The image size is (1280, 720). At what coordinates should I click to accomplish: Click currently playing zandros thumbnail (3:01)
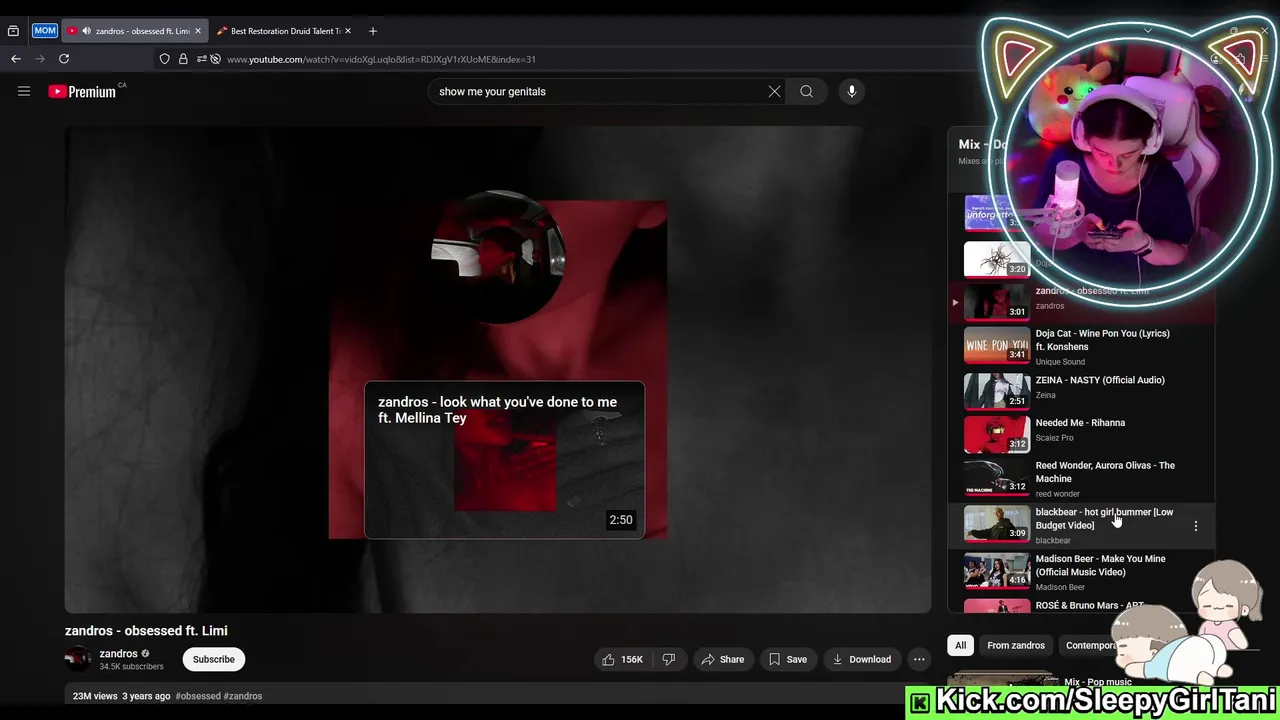(x=997, y=302)
